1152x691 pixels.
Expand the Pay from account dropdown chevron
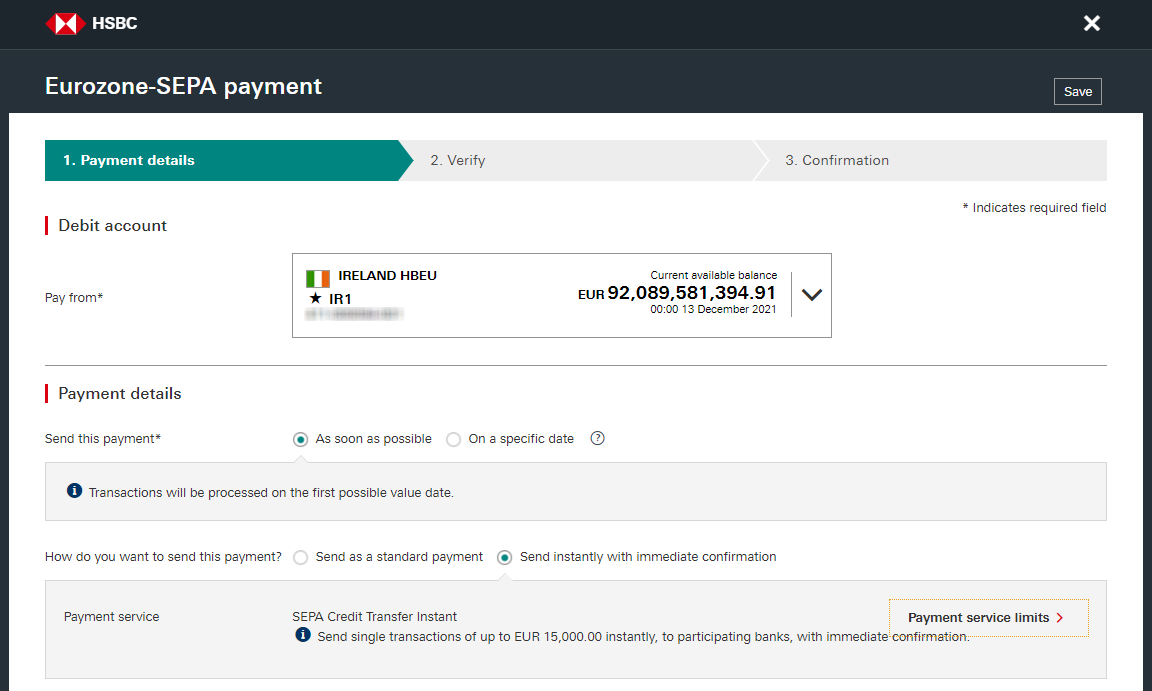[x=812, y=294]
